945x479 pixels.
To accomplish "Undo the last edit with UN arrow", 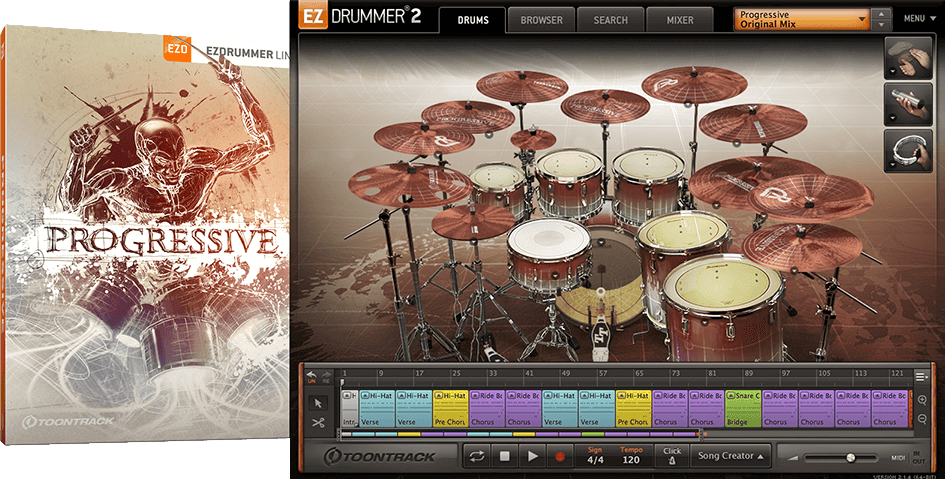I will [312, 377].
